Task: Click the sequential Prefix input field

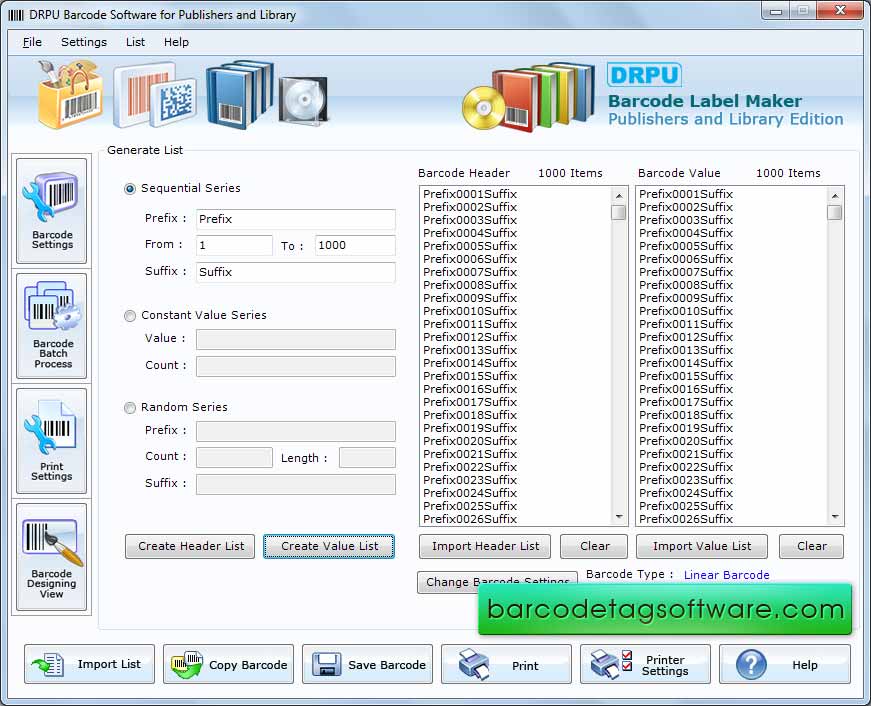Action: 295,219
